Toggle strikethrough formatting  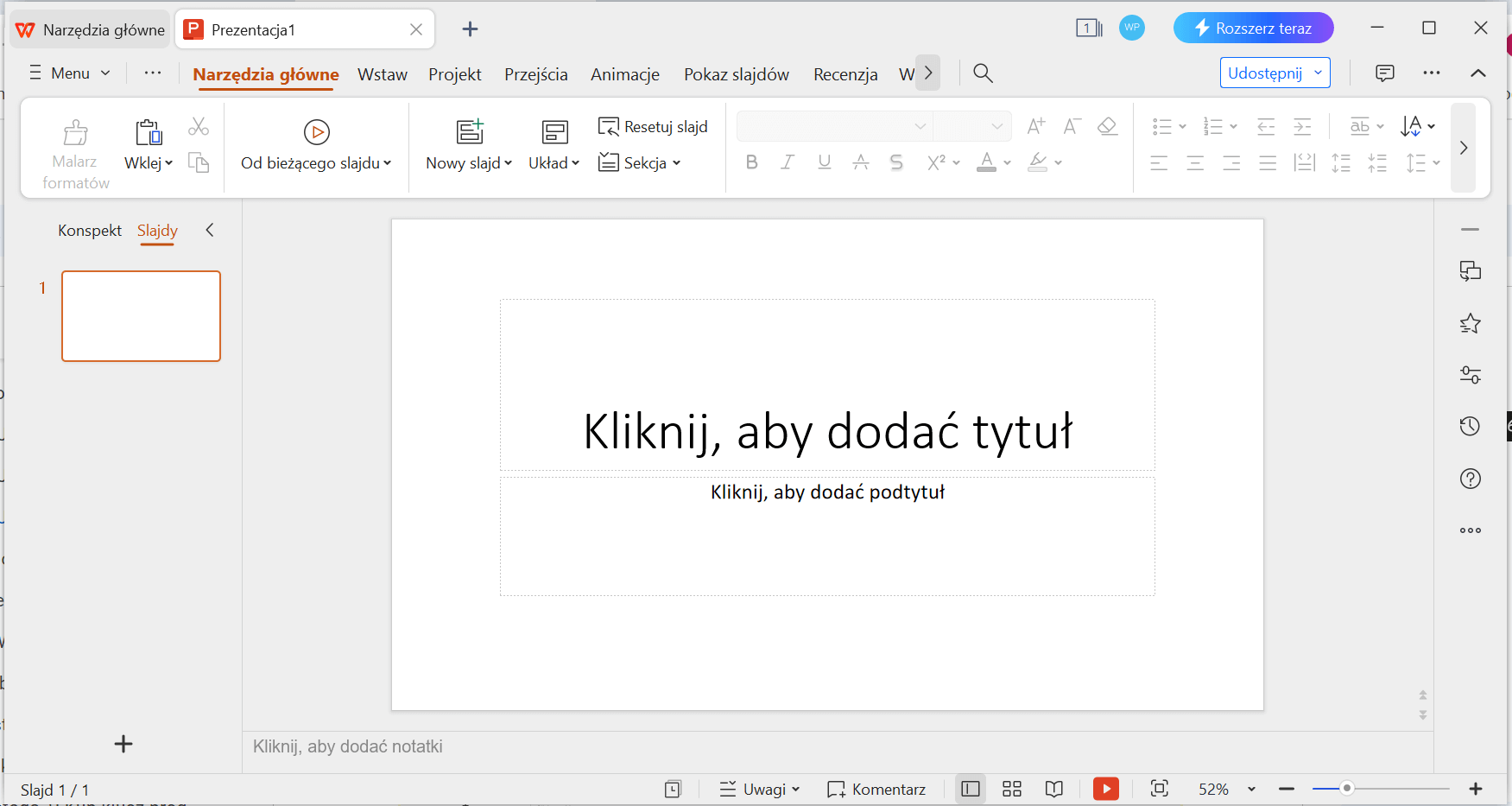coord(861,162)
